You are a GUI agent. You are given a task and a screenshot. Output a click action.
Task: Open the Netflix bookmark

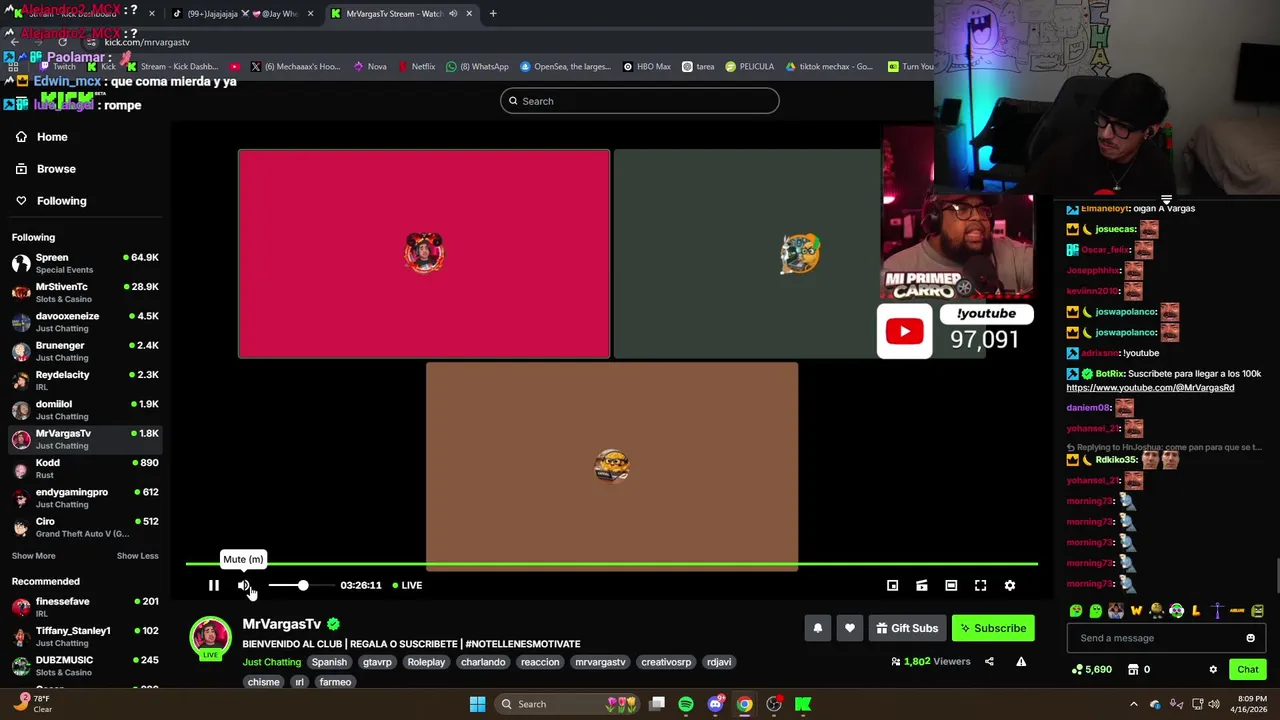(x=416, y=67)
